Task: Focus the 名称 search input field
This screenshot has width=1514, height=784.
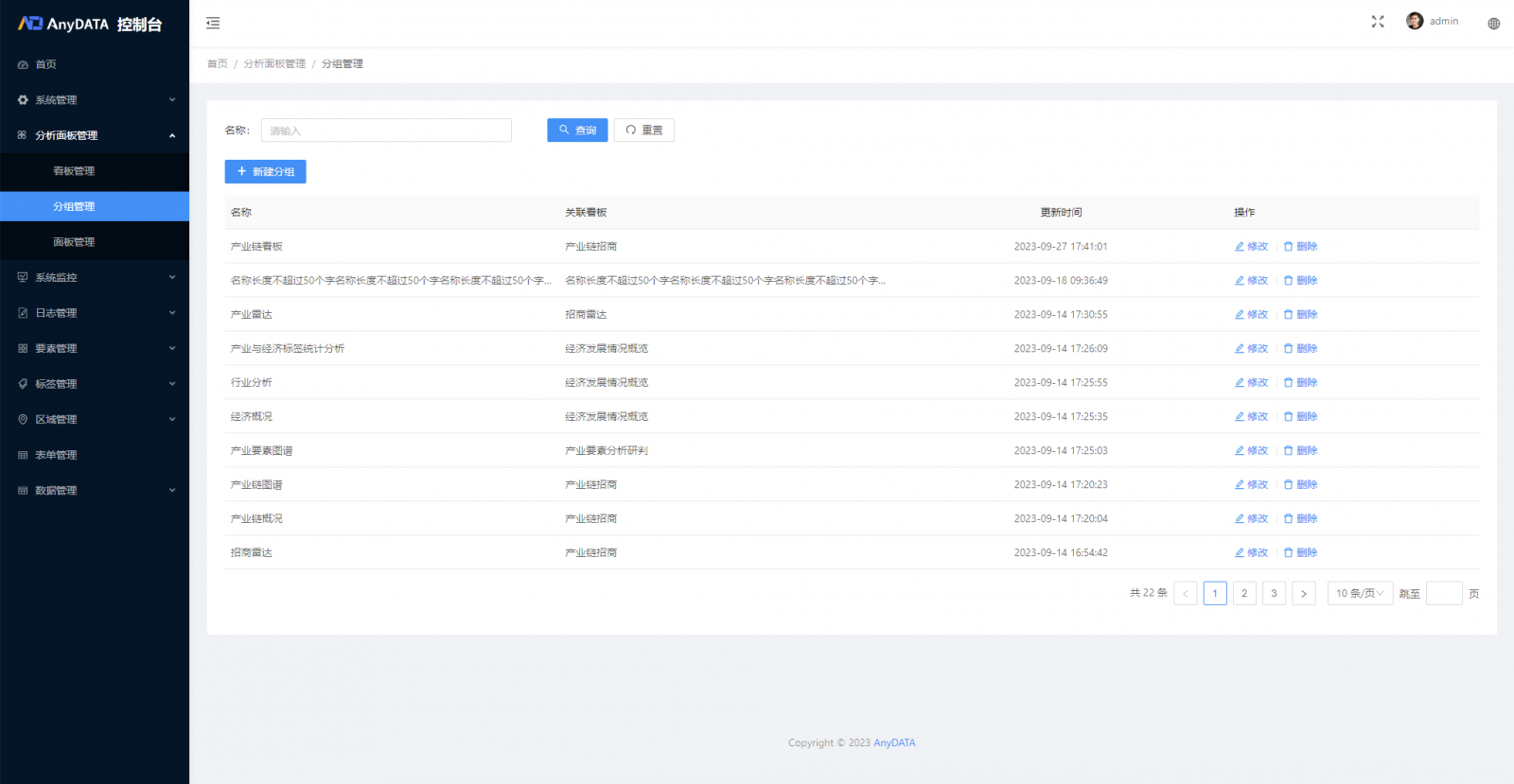Action: pyautogui.click(x=386, y=130)
